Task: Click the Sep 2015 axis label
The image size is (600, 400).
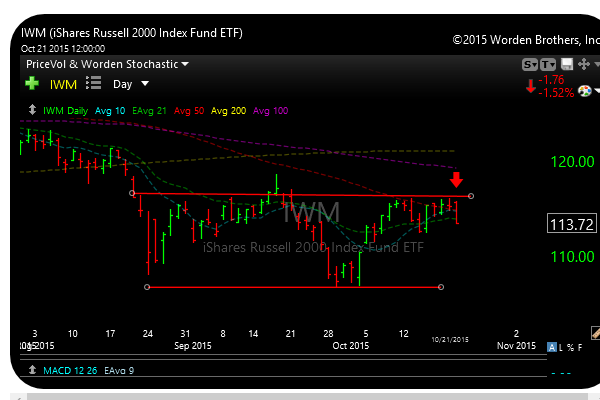Action: point(192,346)
